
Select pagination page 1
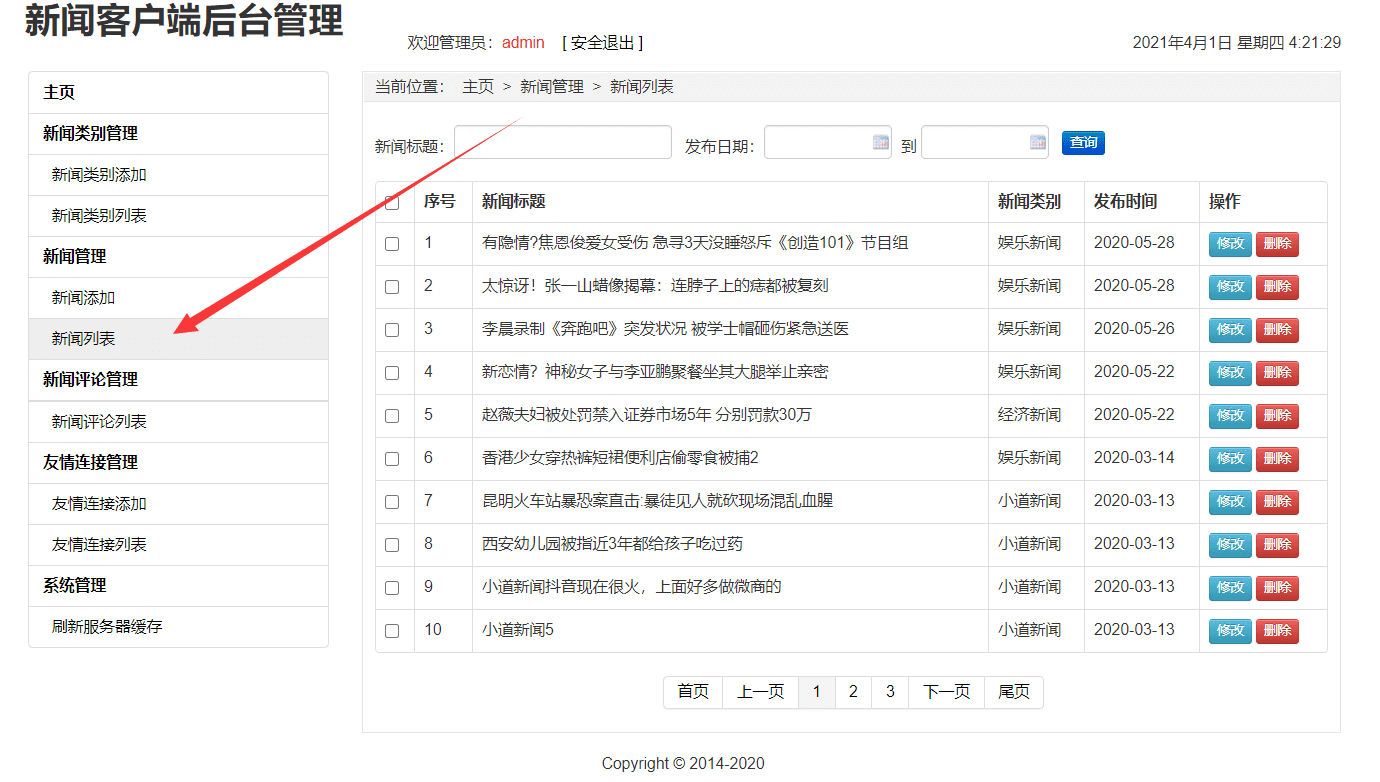(x=817, y=692)
